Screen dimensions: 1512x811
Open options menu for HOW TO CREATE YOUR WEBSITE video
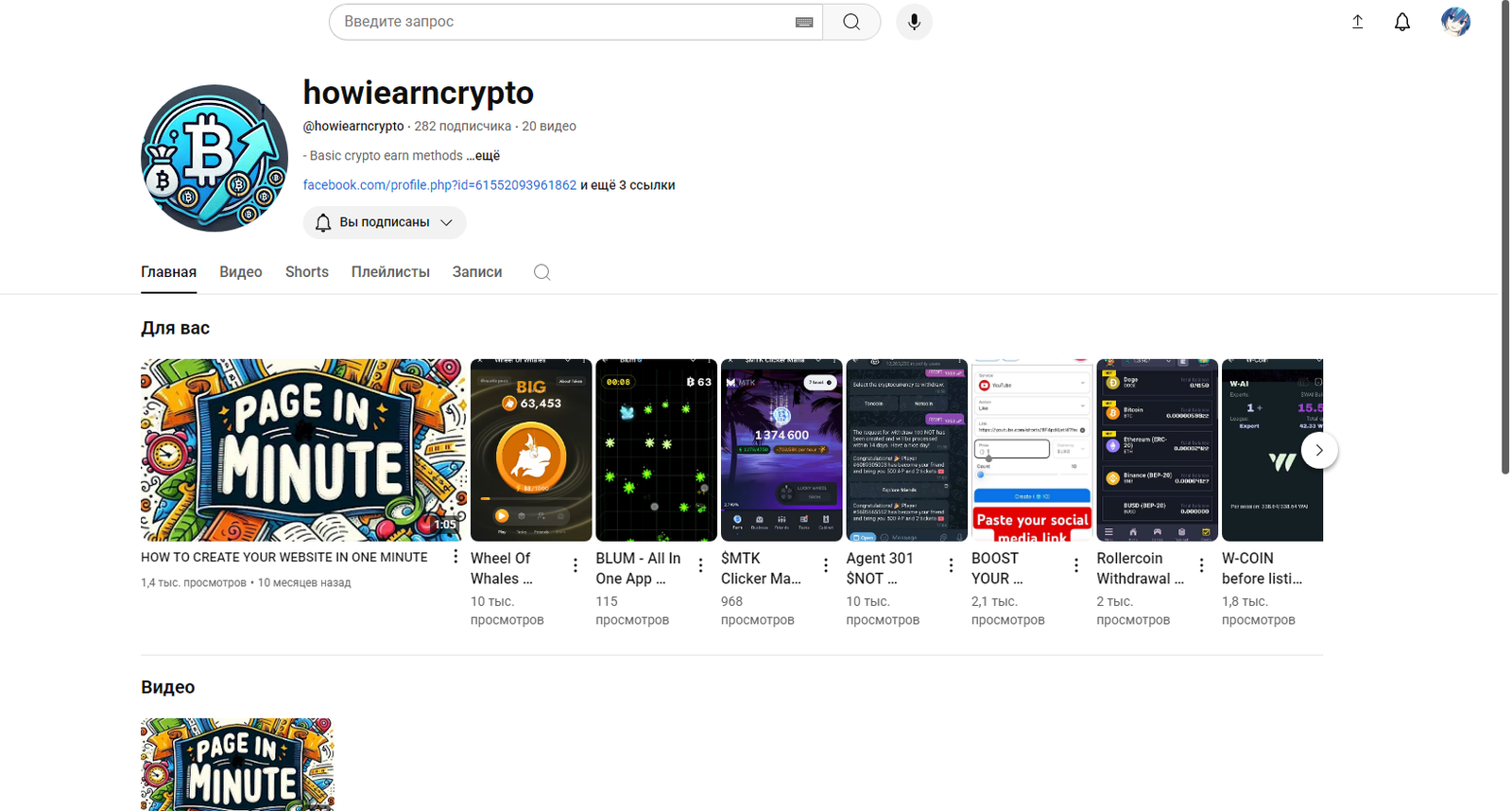tap(455, 557)
